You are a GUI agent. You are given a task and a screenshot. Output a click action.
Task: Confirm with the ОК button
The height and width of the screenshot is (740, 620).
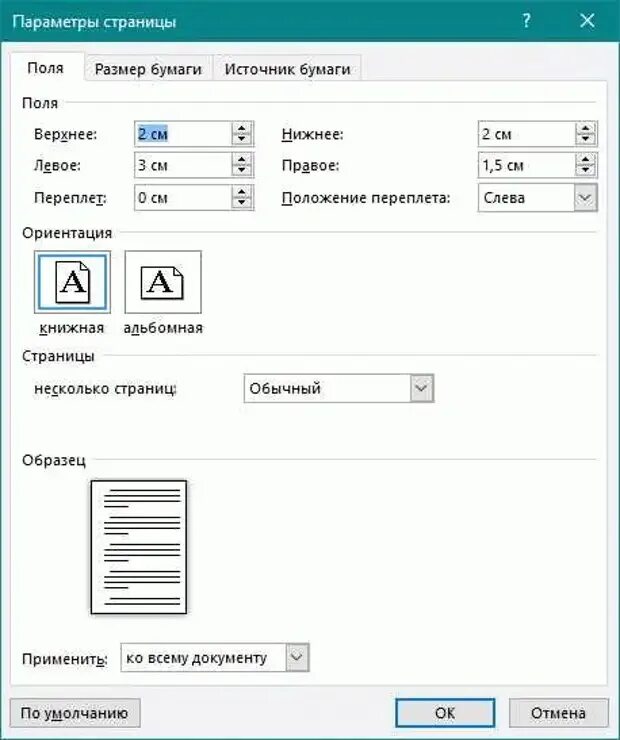click(445, 713)
